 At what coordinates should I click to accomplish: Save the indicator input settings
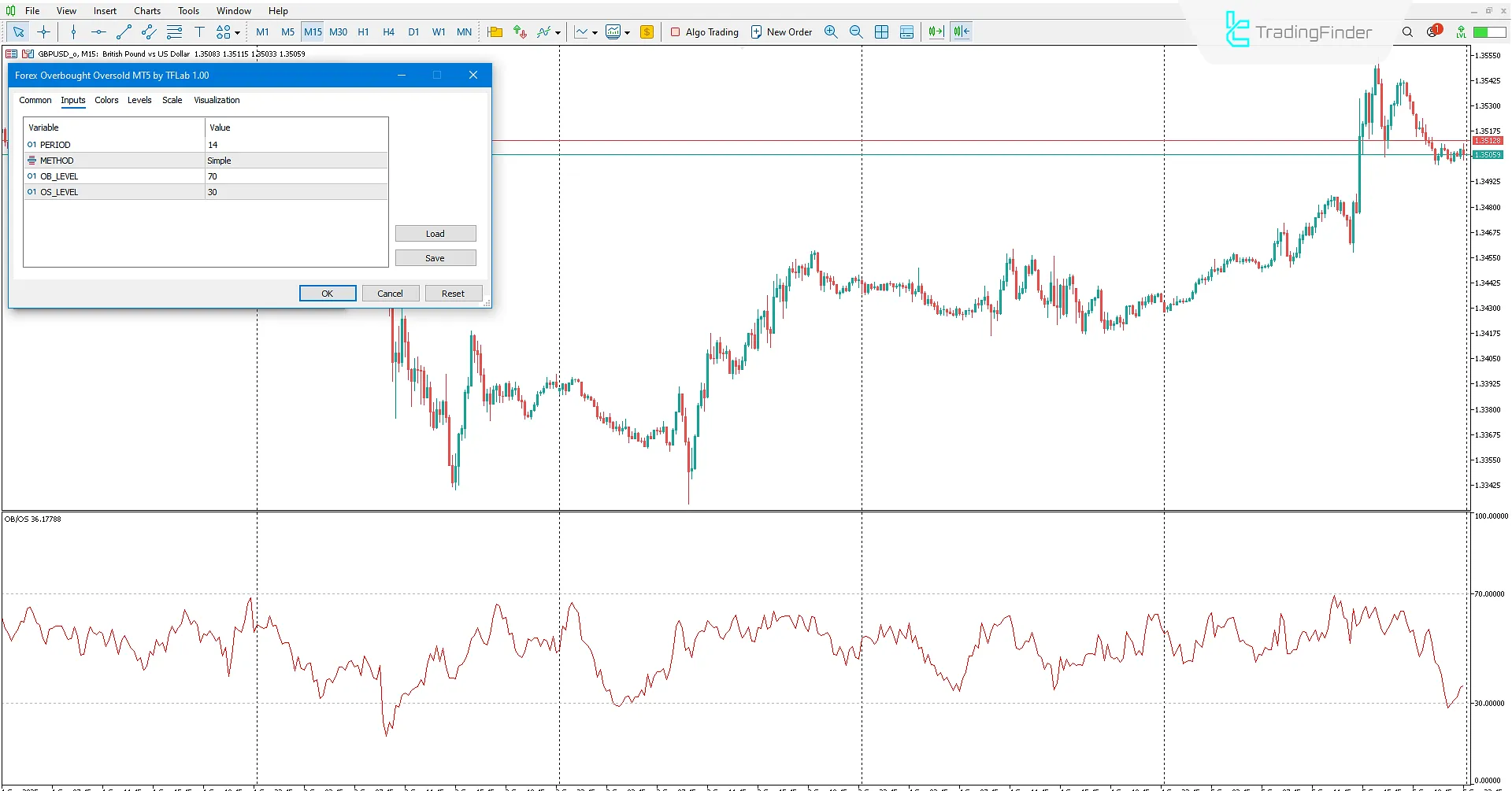[435, 257]
